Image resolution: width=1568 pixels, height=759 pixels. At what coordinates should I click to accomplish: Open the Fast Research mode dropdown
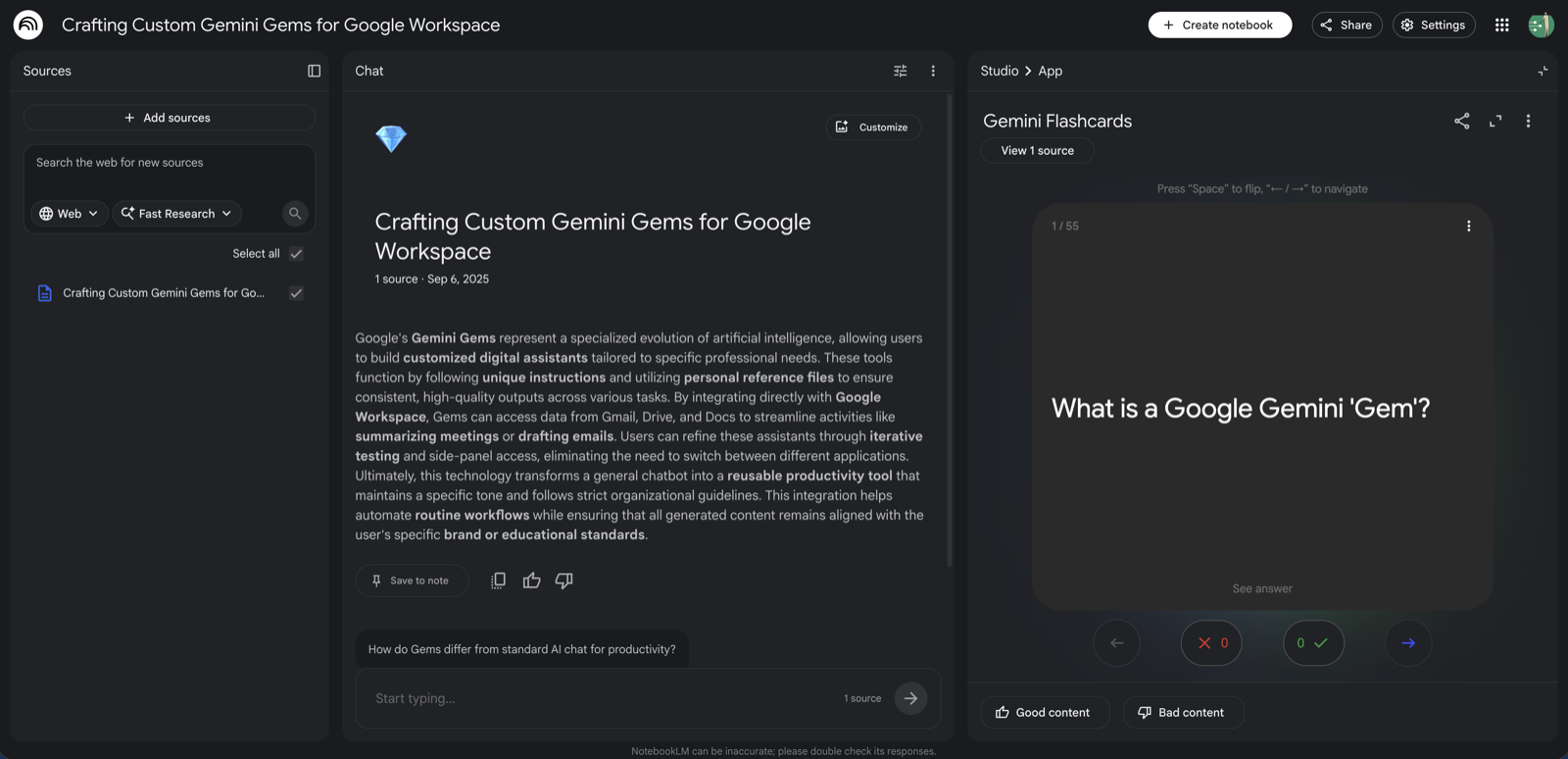click(176, 213)
